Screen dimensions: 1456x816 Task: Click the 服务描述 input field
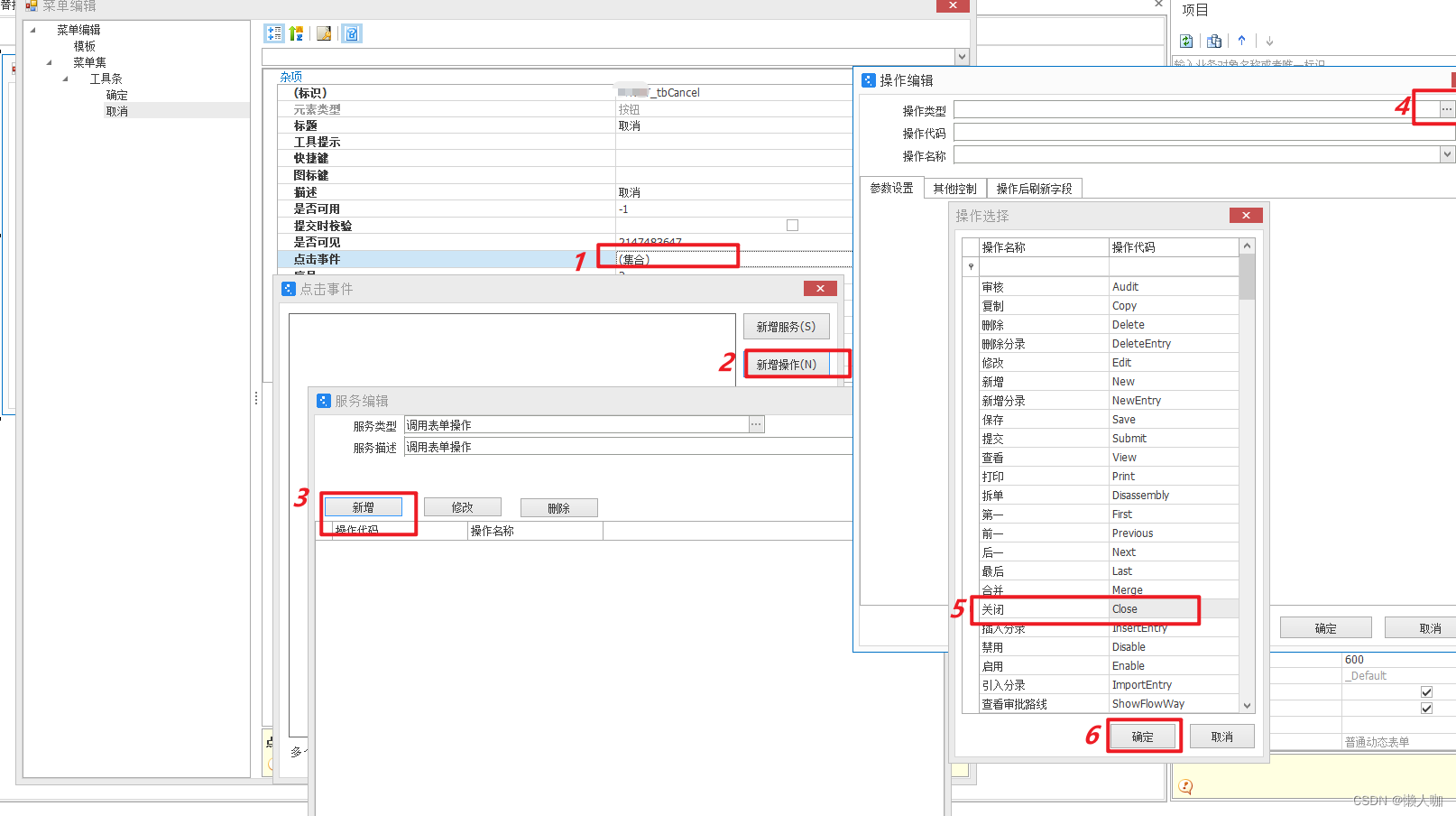point(628,447)
